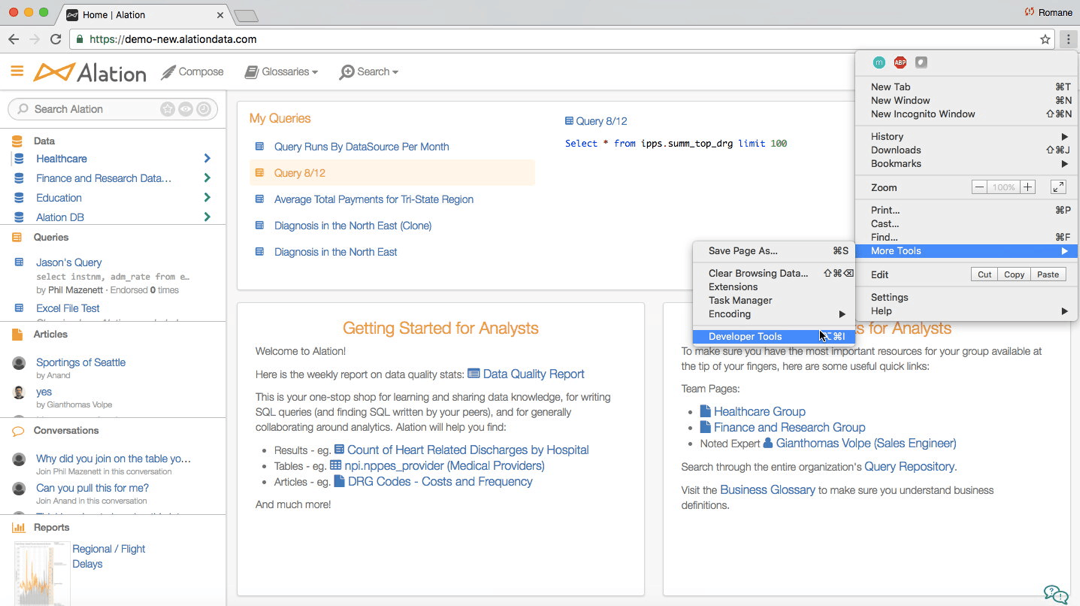Viewport: 1080px width, 606px height.
Task: Choose New Incognito Window
Action: 967,114
